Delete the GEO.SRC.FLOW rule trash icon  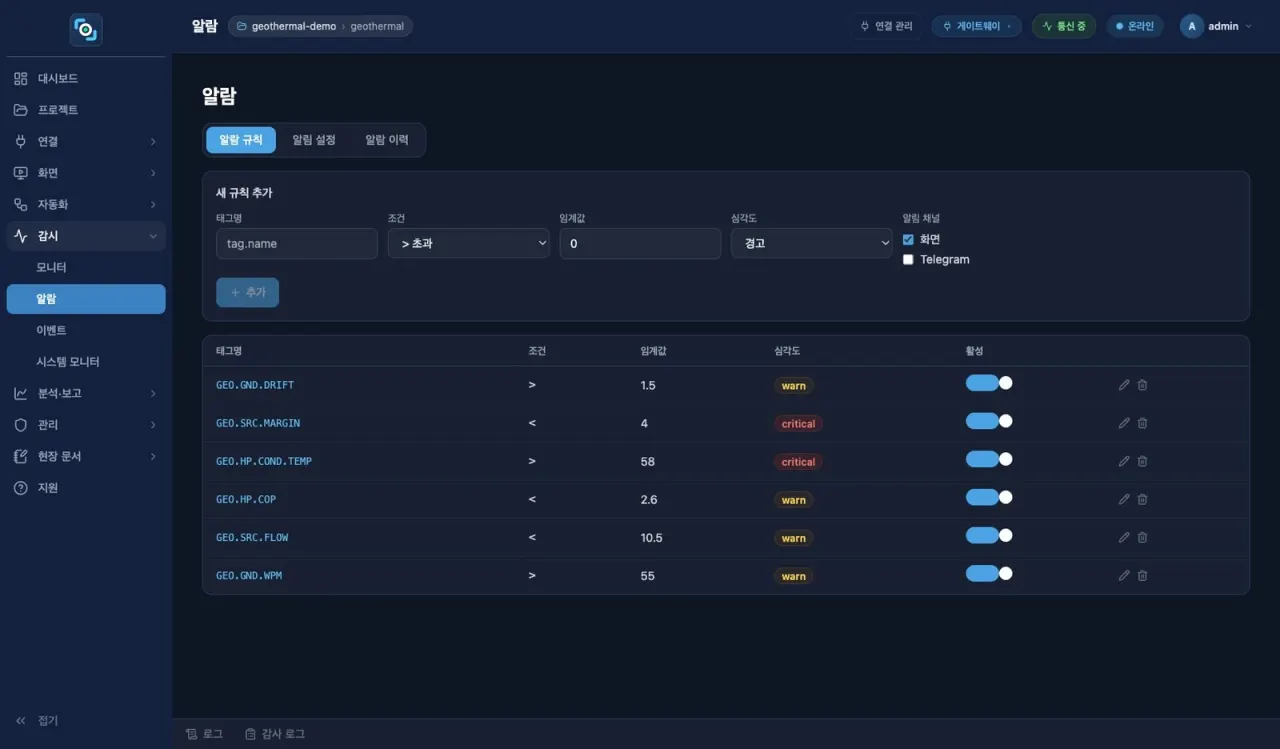tap(1142, 537)
